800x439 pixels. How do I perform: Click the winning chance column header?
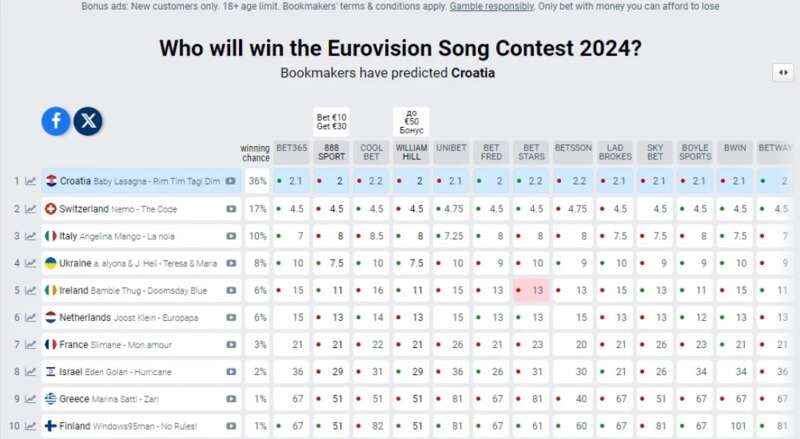click(x=256, y=152)
